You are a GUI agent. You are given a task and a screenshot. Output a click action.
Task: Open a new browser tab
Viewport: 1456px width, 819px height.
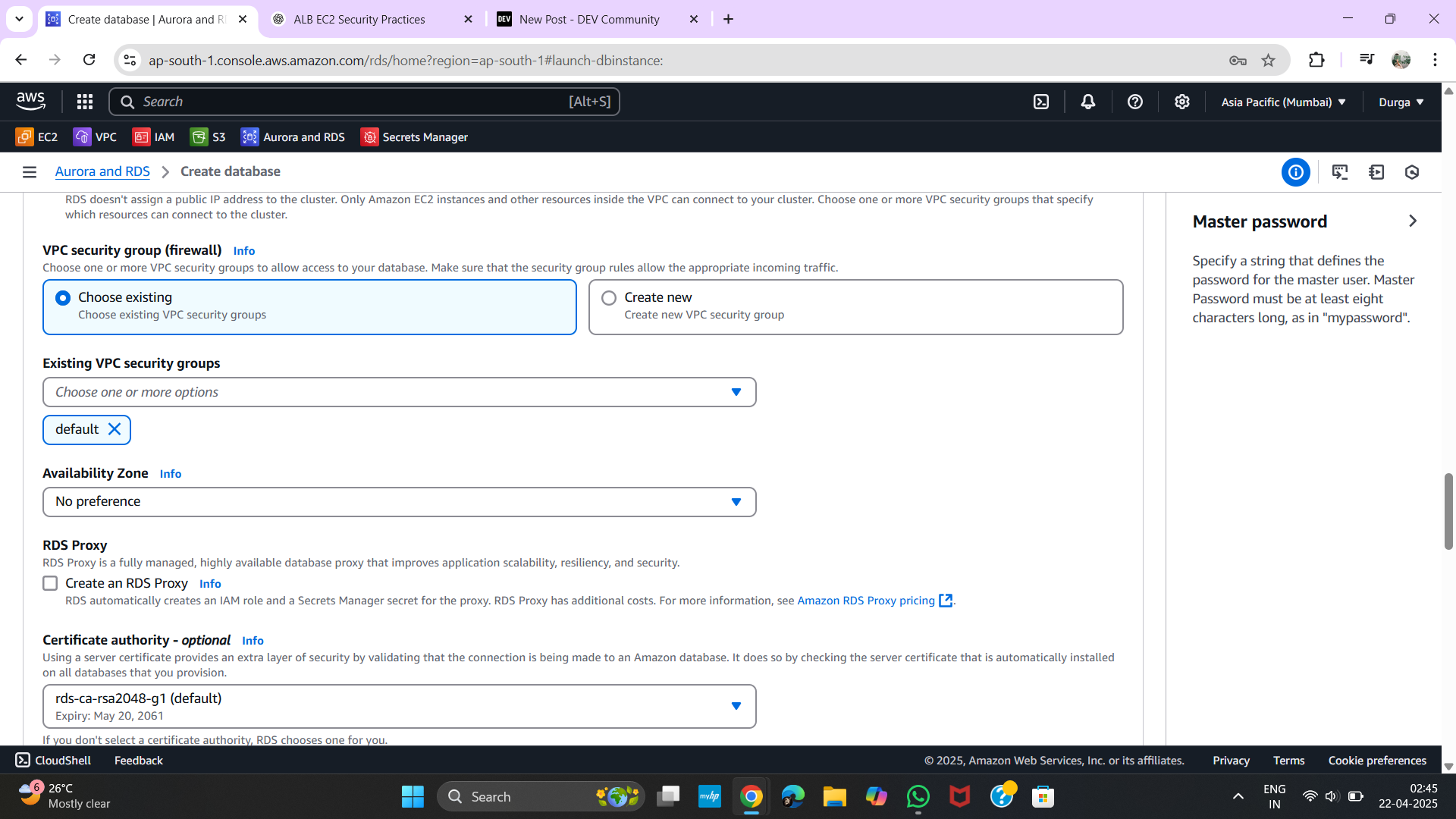[728, 19]
